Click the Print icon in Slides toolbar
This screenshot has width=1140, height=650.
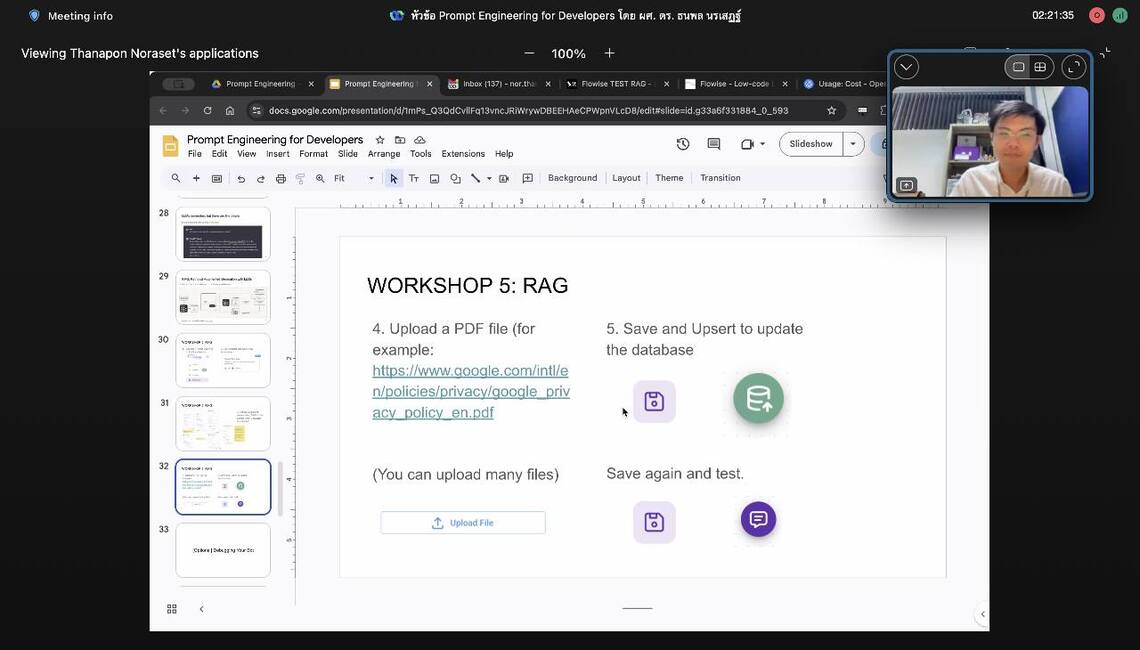coord(280,179)
